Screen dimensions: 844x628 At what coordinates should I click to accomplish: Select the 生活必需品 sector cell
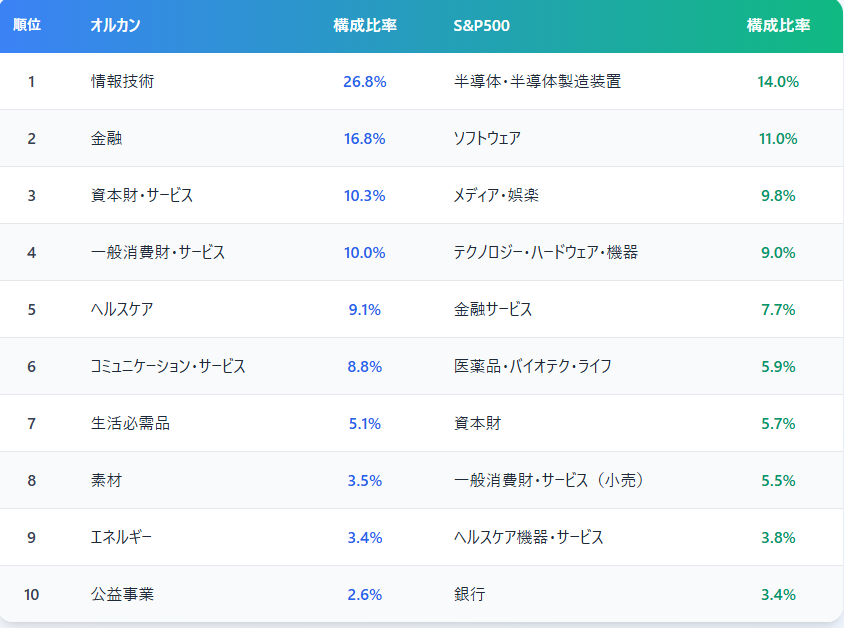130,424
